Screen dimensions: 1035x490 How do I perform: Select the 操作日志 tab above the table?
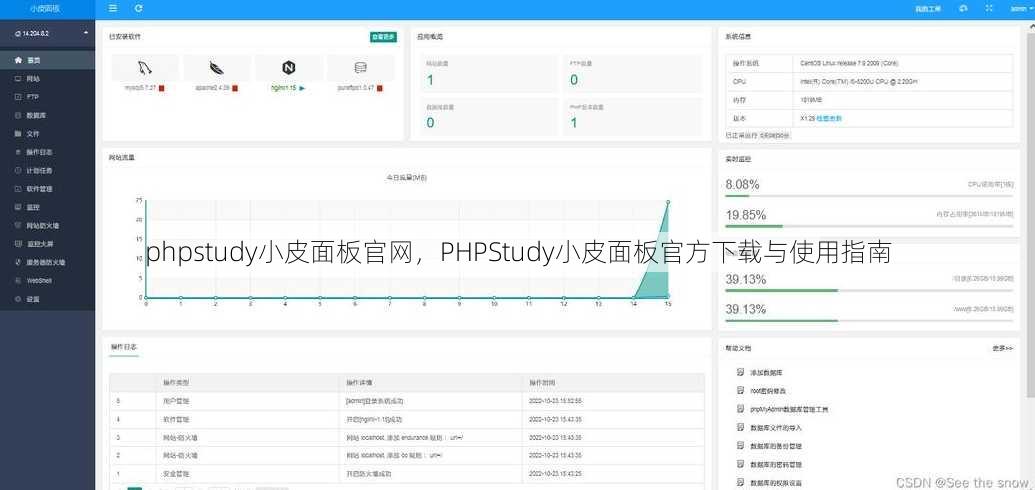[123, 347]
